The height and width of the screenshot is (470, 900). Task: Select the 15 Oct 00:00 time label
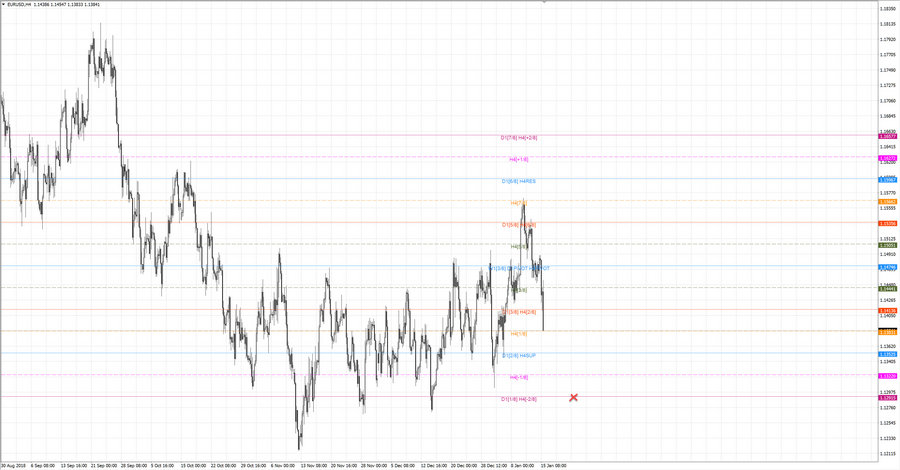click(193, 466)
